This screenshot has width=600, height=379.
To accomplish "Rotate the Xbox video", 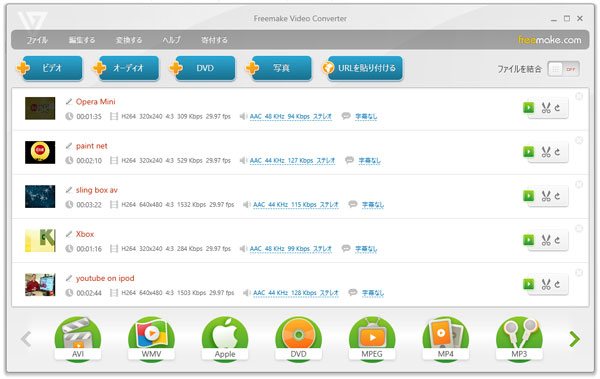I will (x=558, y=240).
